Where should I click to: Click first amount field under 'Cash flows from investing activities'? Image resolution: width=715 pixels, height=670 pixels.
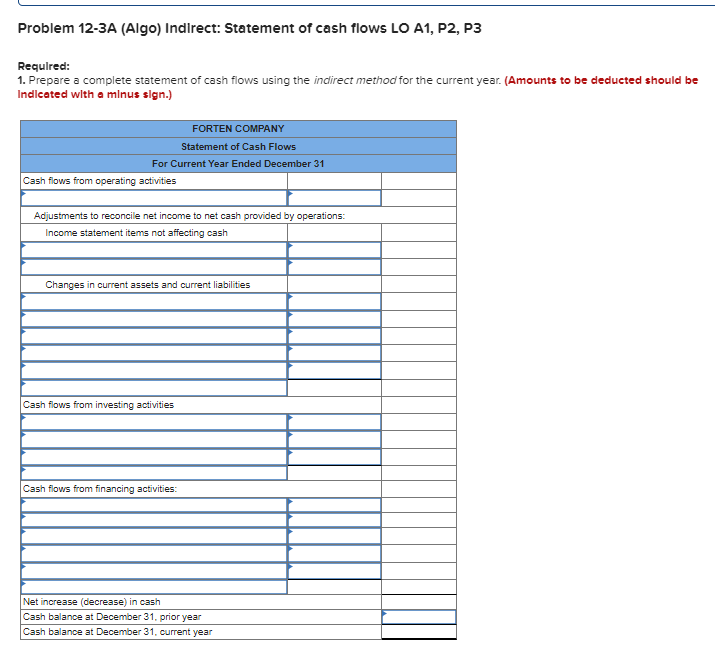(x=334, y=422)
